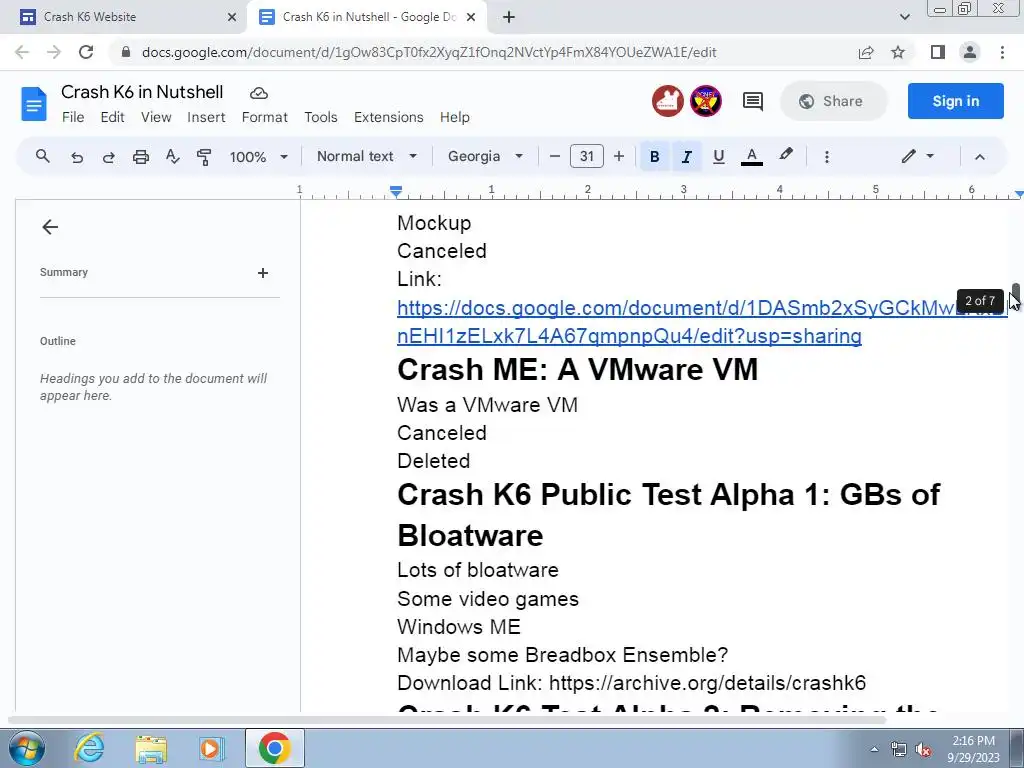The width and height of the screenshot is (1024, 768).
Task: Toggle underline formatting
Action: (x=718, y=157)
